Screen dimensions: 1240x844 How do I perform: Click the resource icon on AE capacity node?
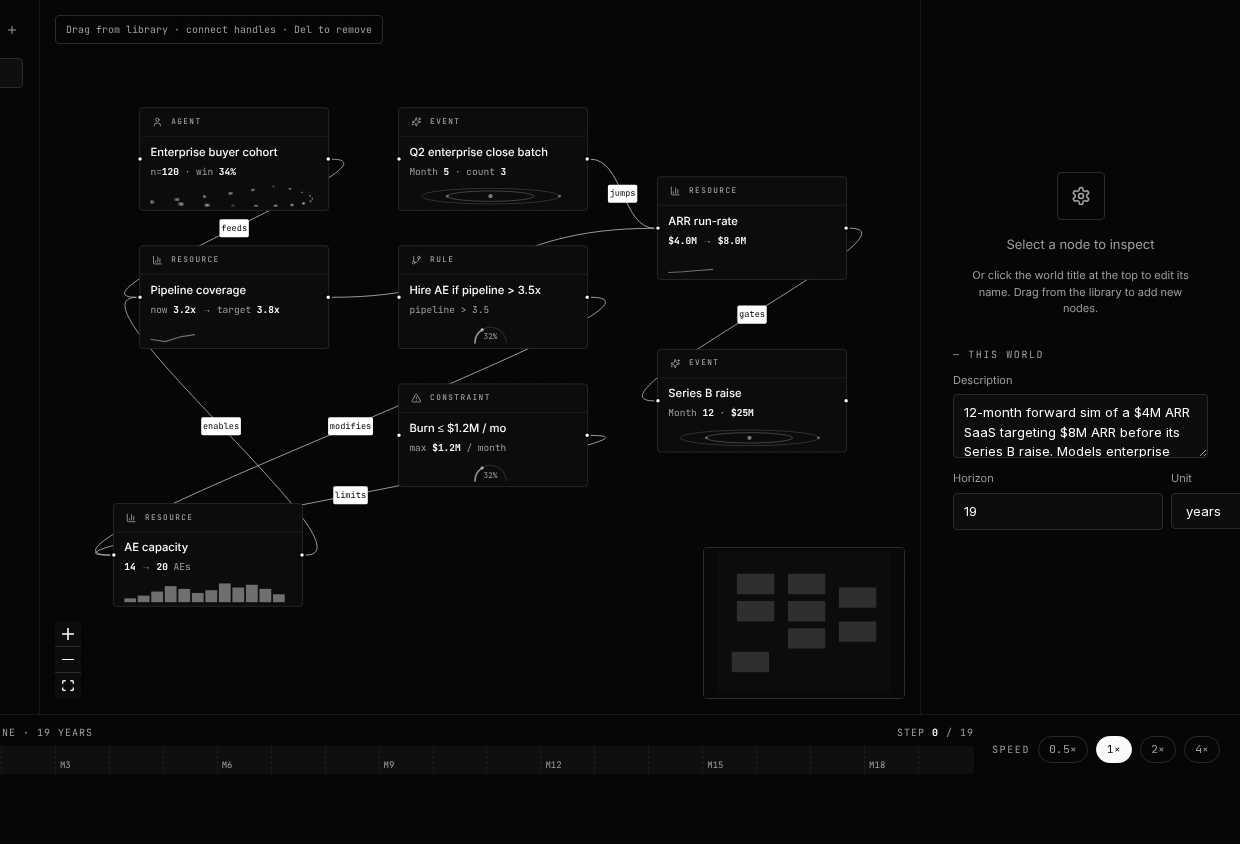[x=131, y=518]
